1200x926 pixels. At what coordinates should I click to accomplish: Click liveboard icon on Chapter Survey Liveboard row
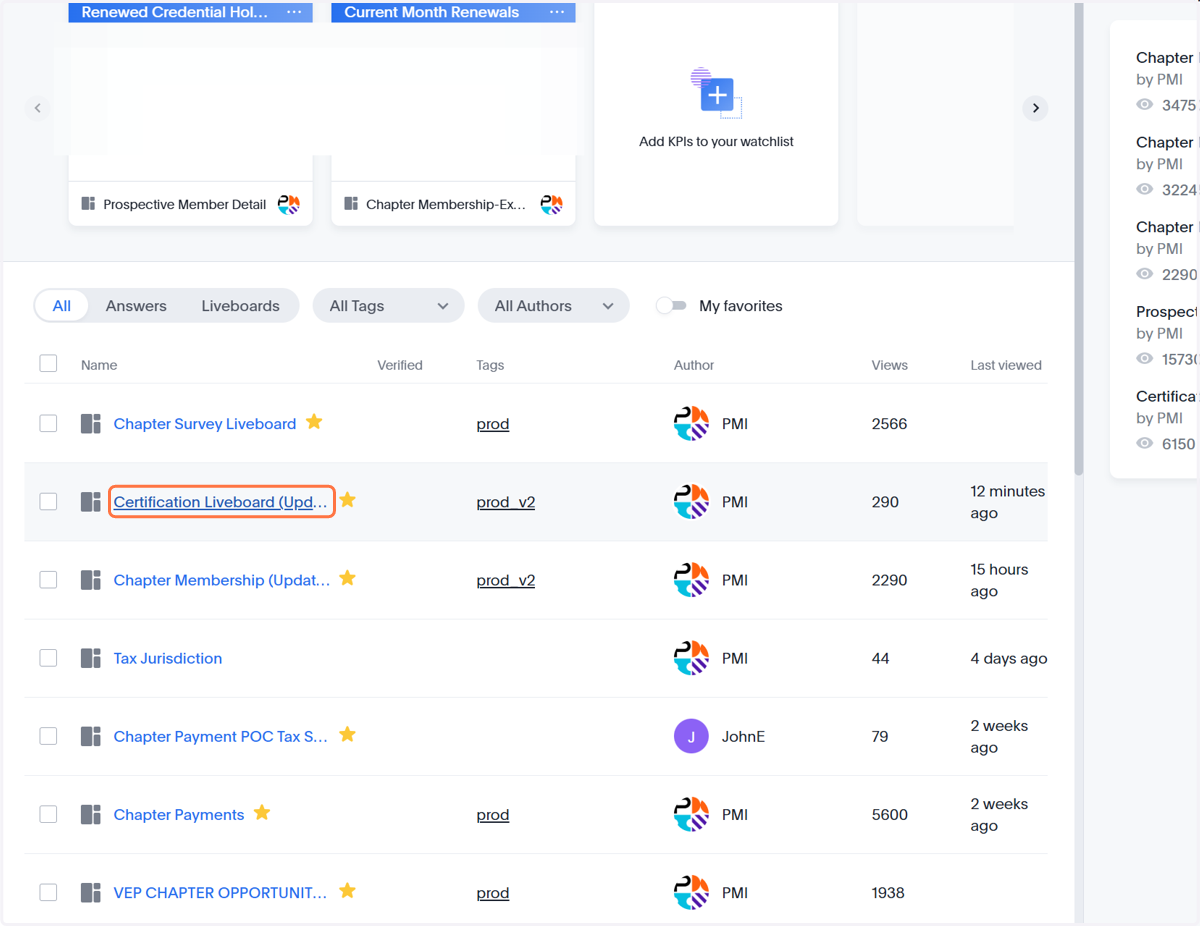coord(91,424)
